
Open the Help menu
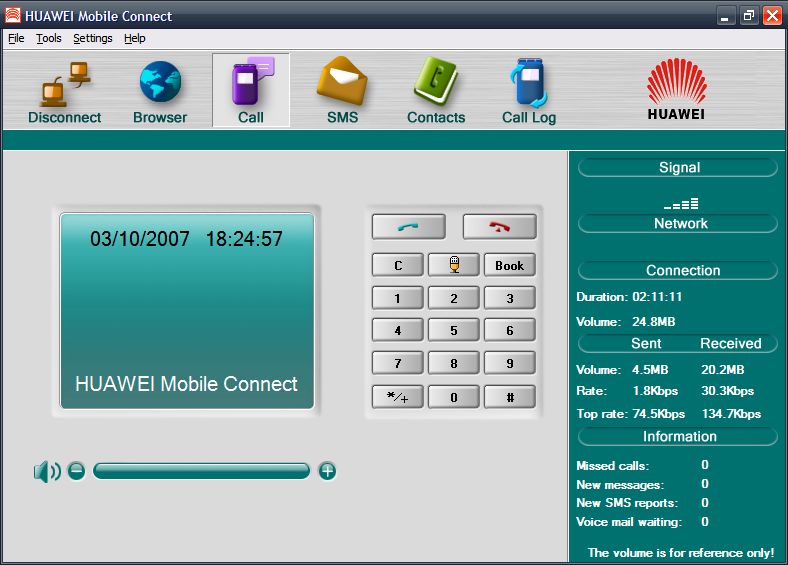point(135,38)
